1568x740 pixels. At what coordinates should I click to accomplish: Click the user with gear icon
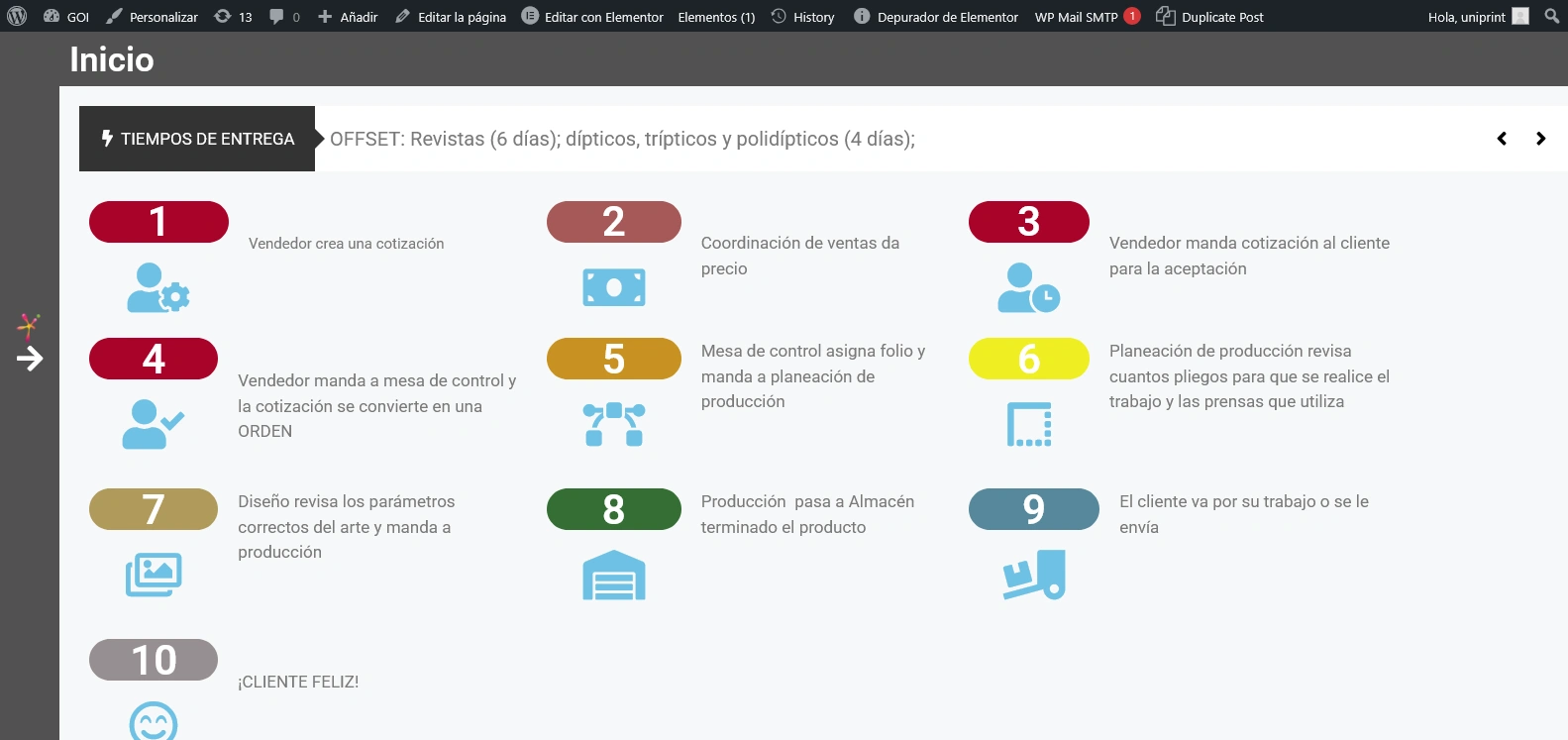click(157, 287)
